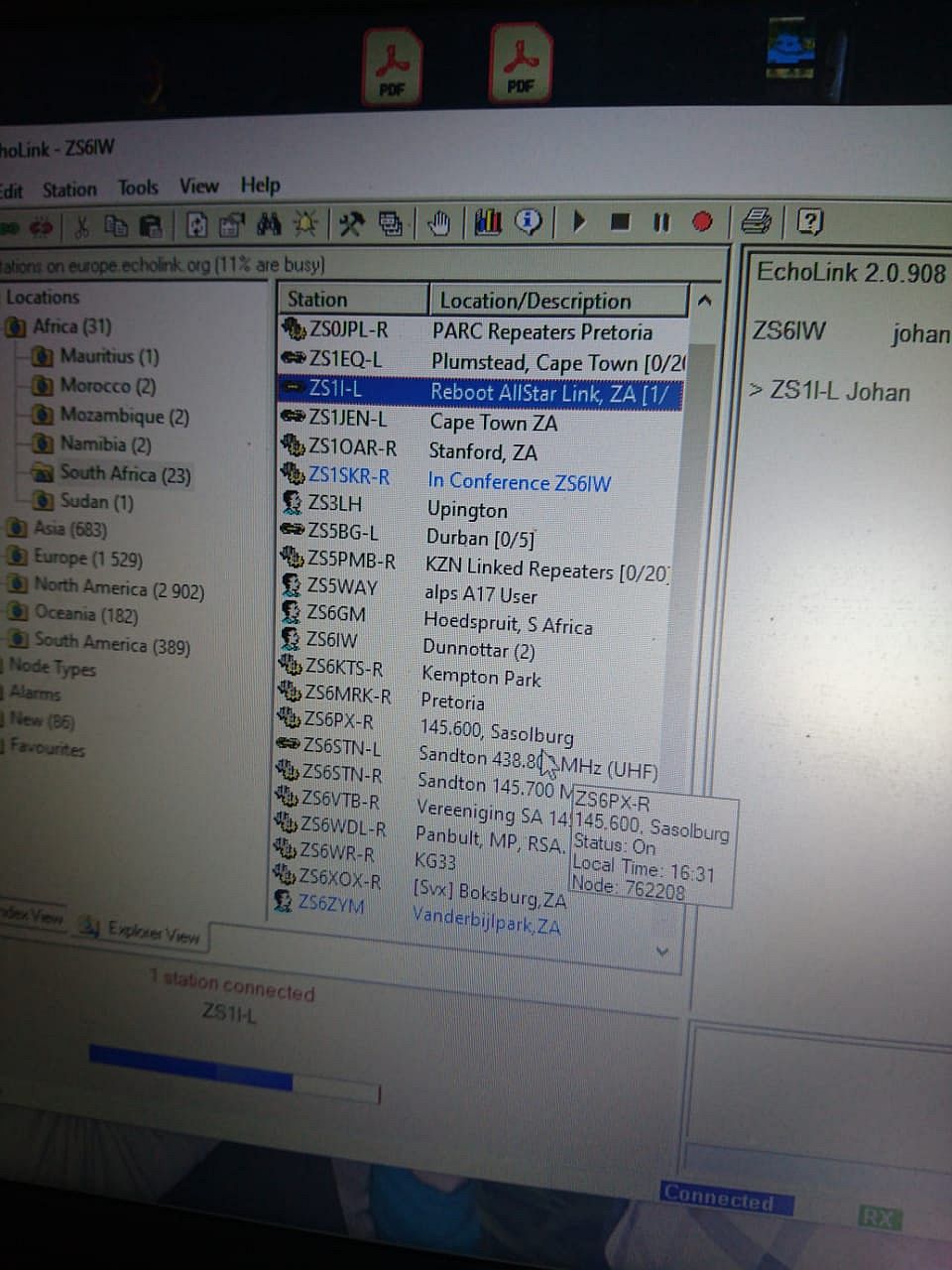Click the red Record button

(x=702, y=221)
